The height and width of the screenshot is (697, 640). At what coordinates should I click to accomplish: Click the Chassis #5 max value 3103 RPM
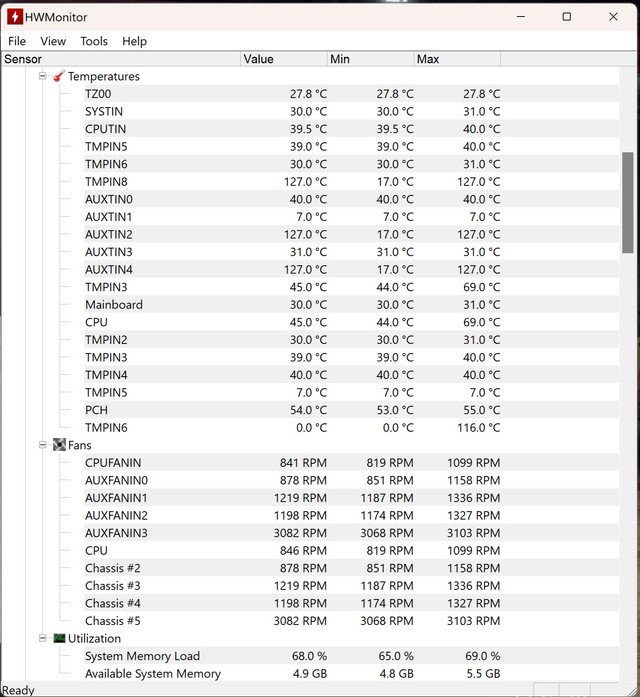(x=473, y=621)
